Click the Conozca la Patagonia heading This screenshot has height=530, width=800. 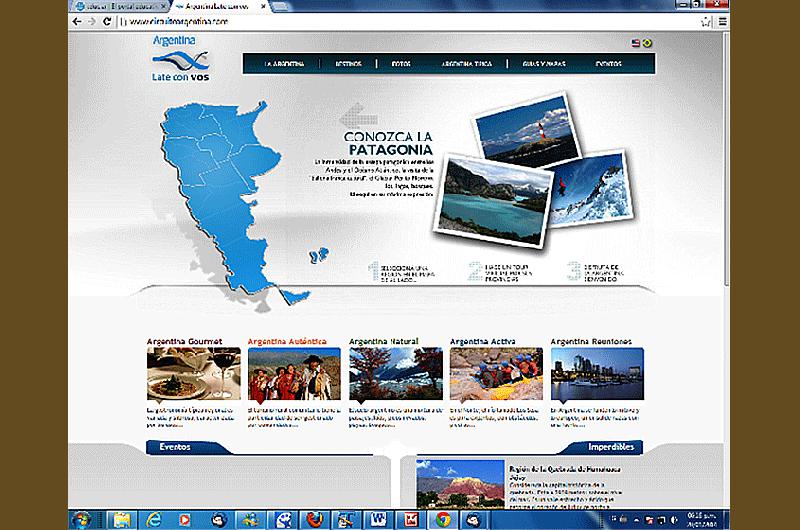[x=388, y=143]
